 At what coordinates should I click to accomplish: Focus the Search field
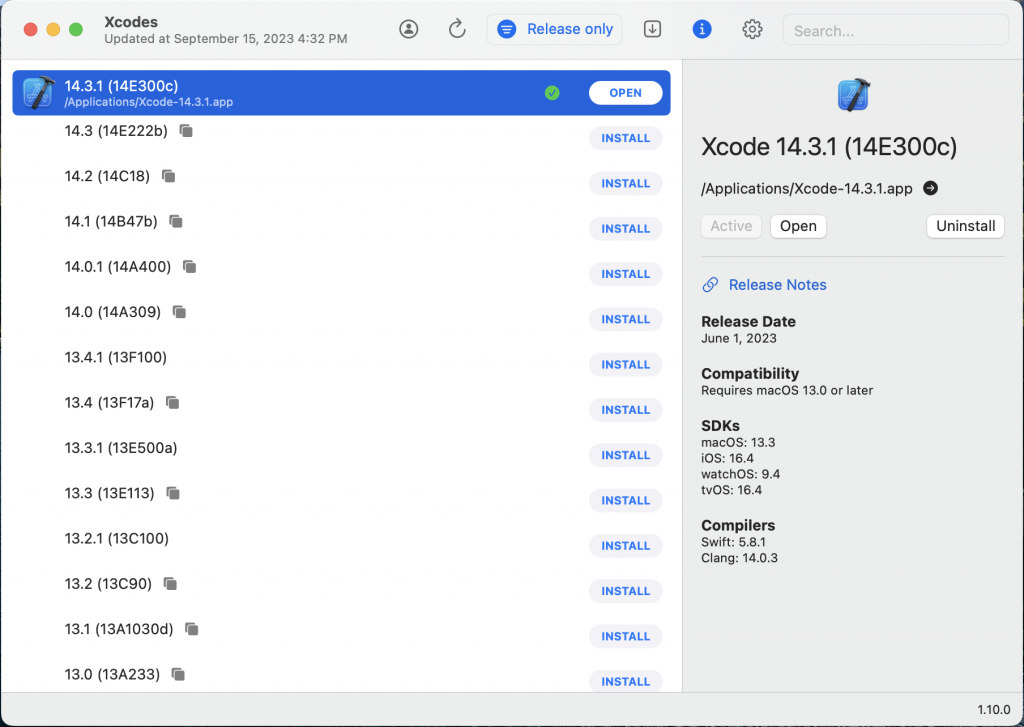[x=895, y=30]
